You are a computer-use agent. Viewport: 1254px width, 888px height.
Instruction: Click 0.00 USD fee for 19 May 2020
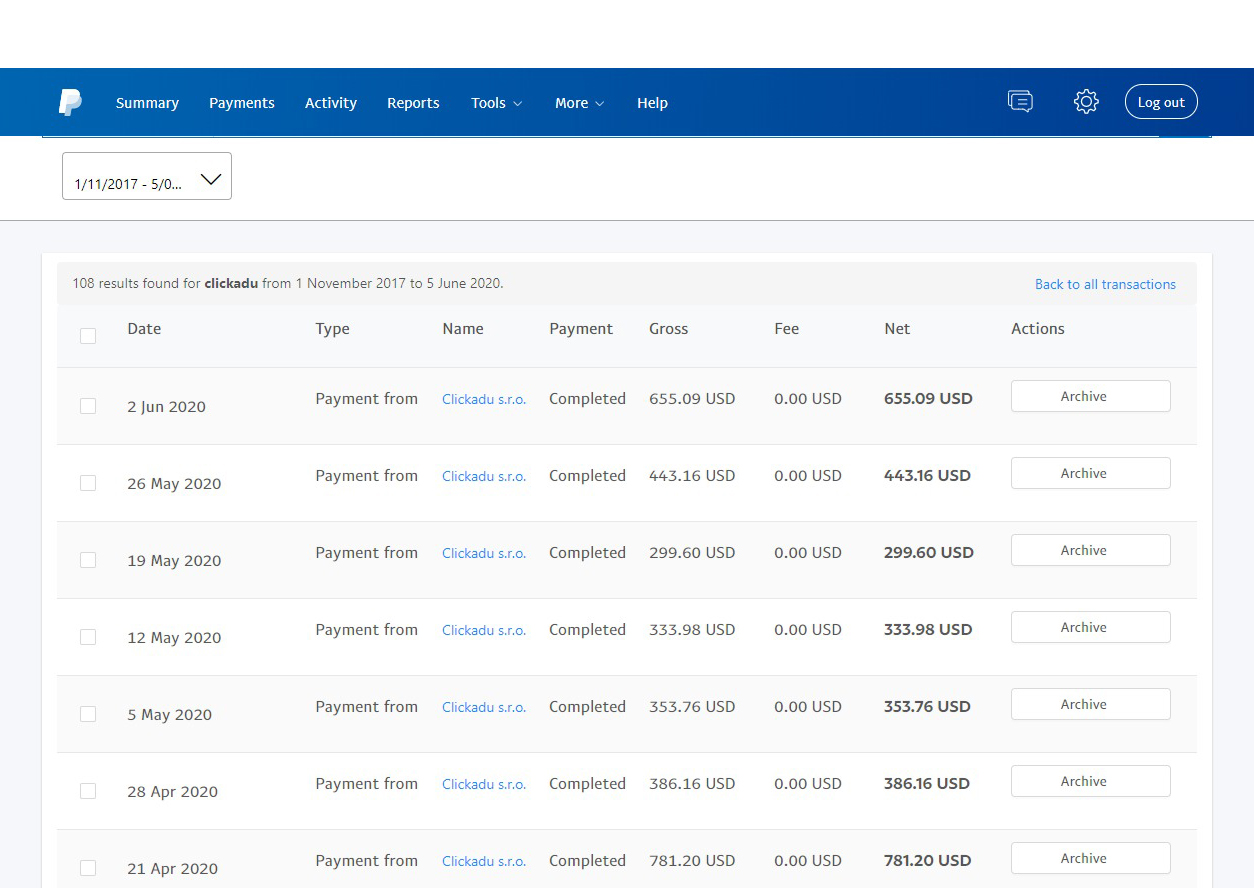pyautogui.click(x=808, y=553)
